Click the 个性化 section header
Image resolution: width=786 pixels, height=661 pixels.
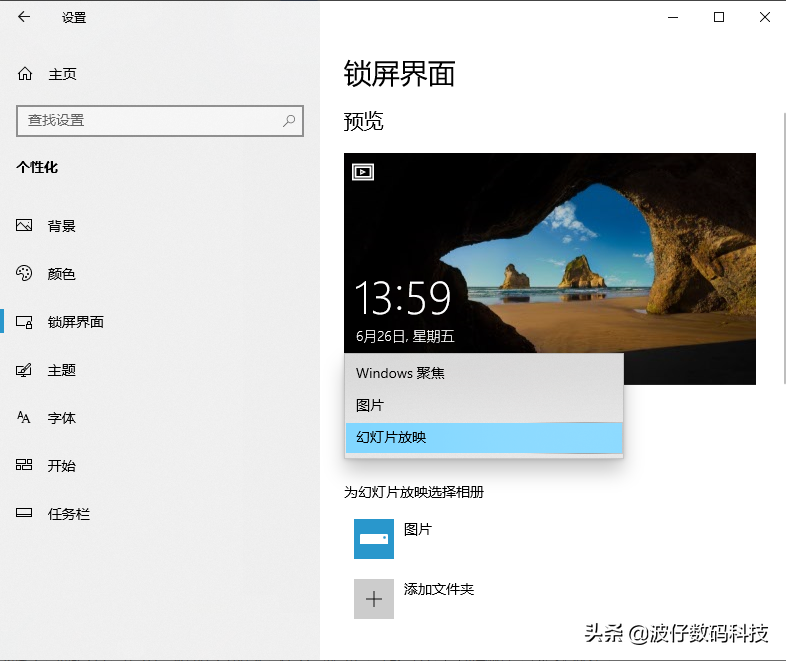click(x=37, y=167)
